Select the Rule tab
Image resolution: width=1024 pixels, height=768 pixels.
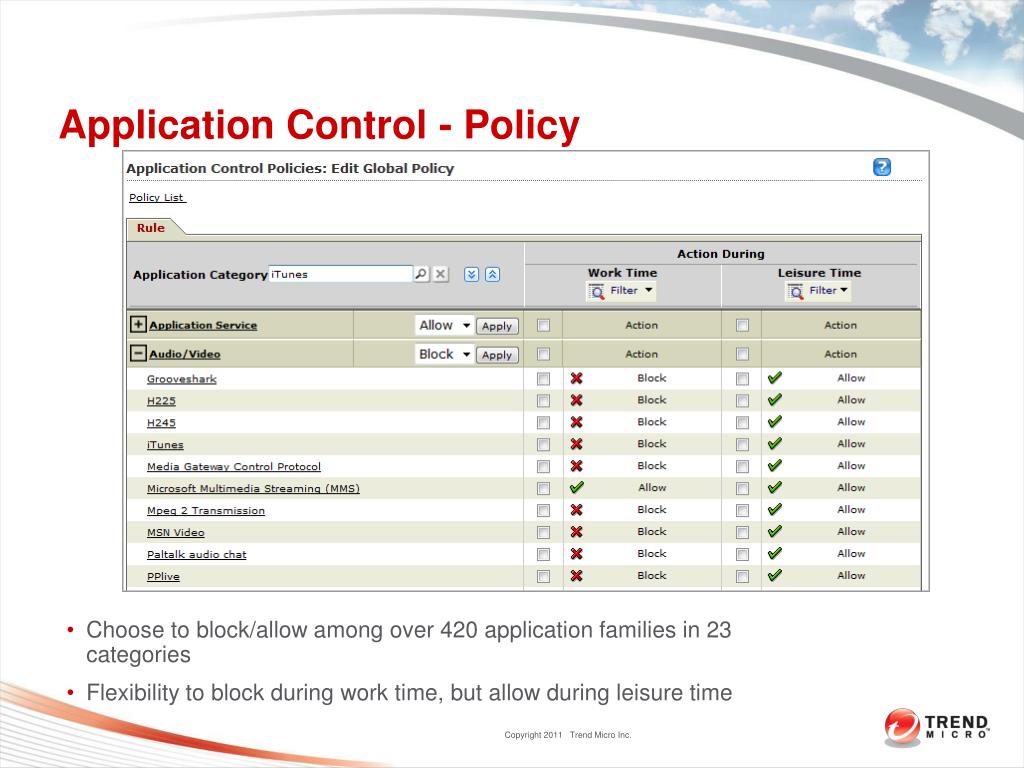151,228
